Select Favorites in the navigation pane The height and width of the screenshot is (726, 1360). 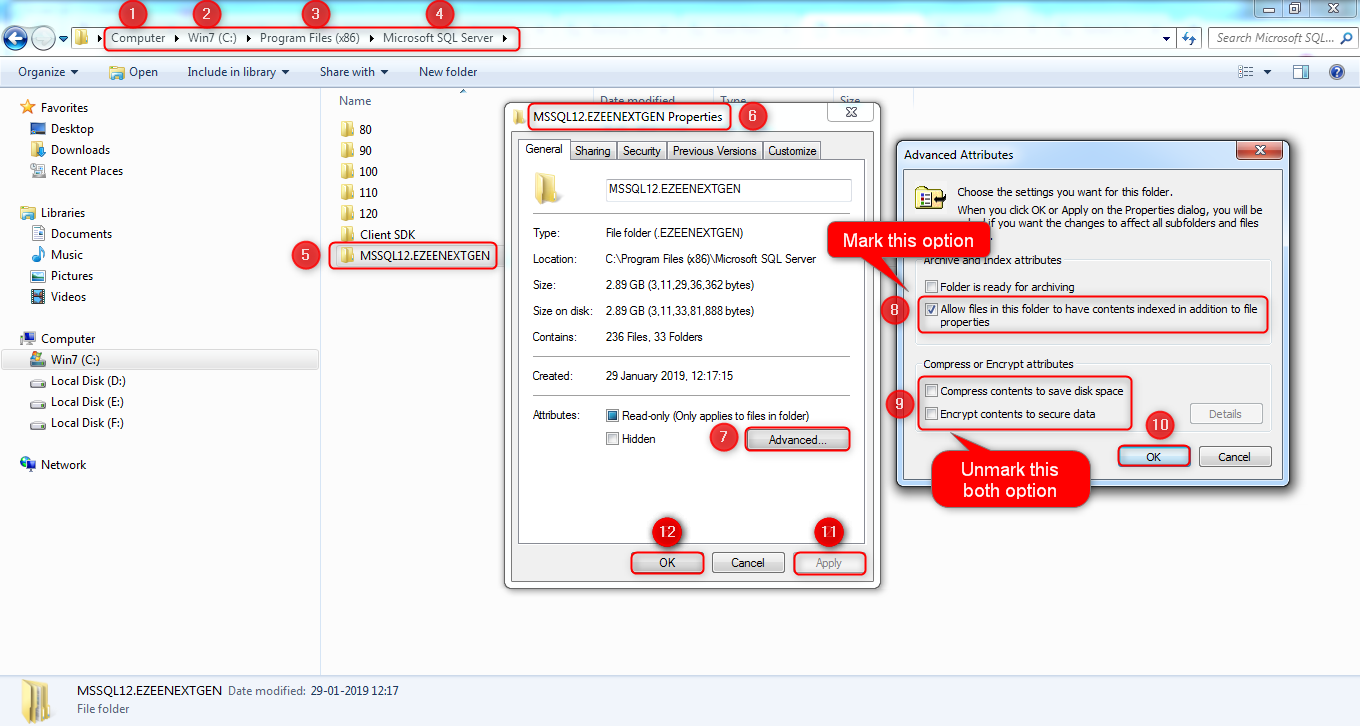[x=64, y=108]
